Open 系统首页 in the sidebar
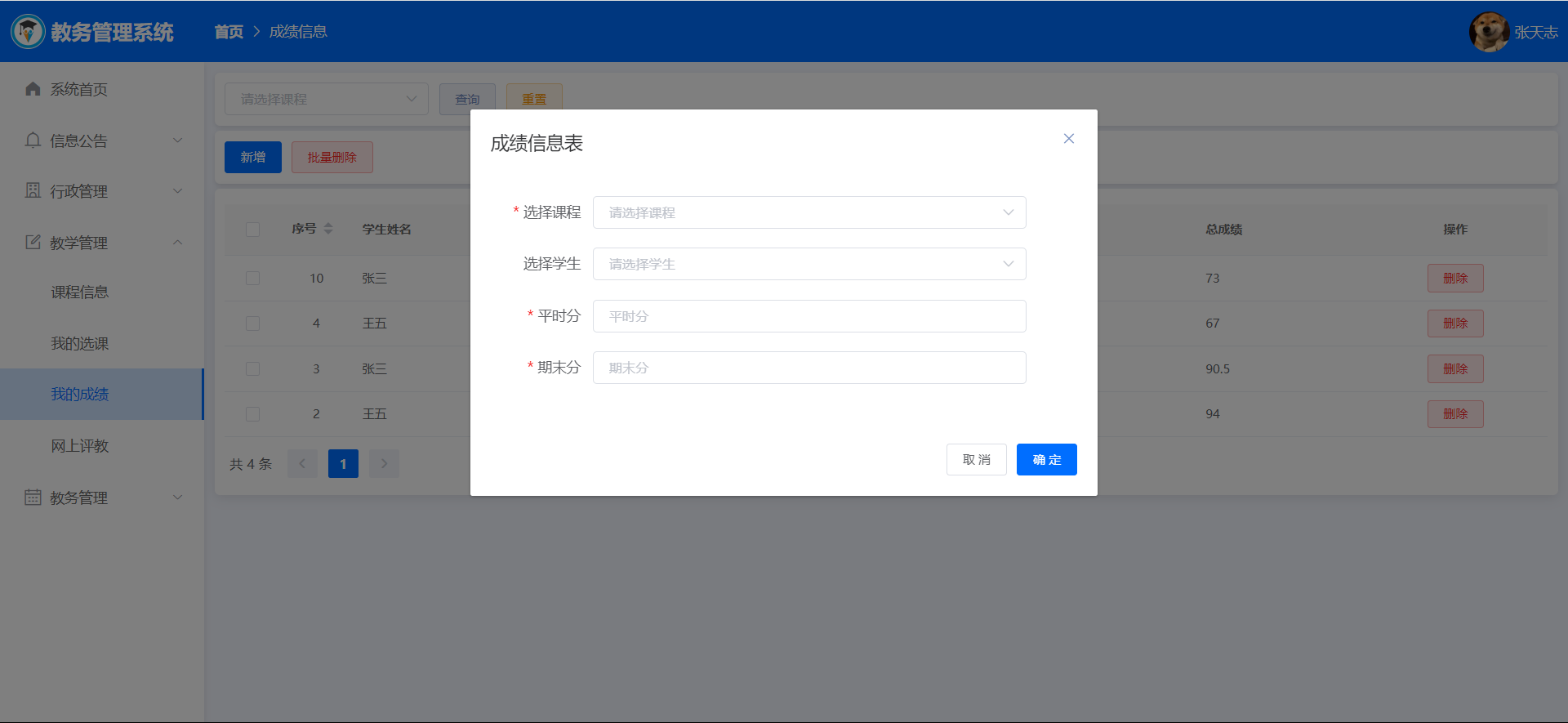Viewport: 1568px width, 723px height. pyautogui.click(x=102, y=89)
